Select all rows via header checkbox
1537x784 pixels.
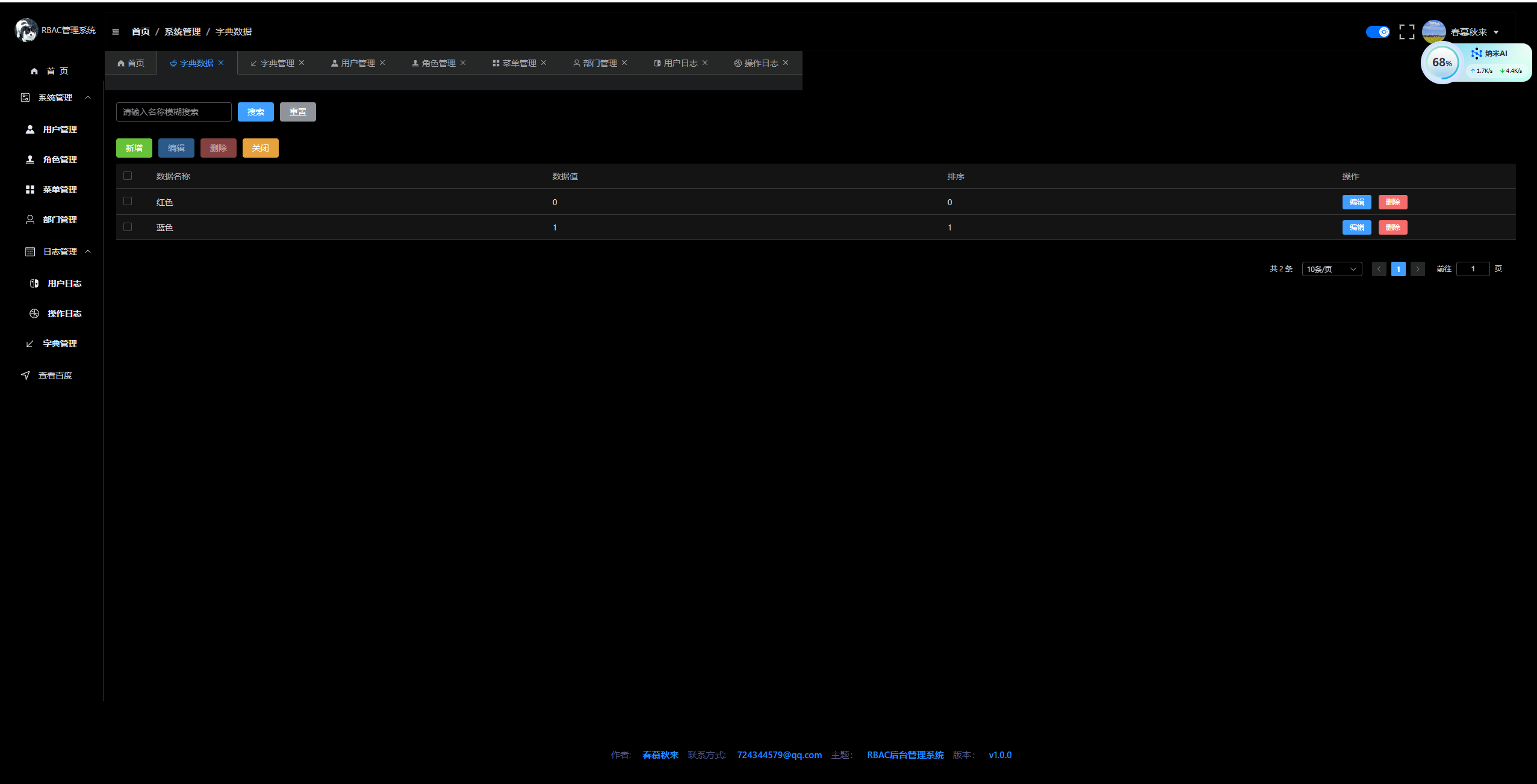coord(128,176)
